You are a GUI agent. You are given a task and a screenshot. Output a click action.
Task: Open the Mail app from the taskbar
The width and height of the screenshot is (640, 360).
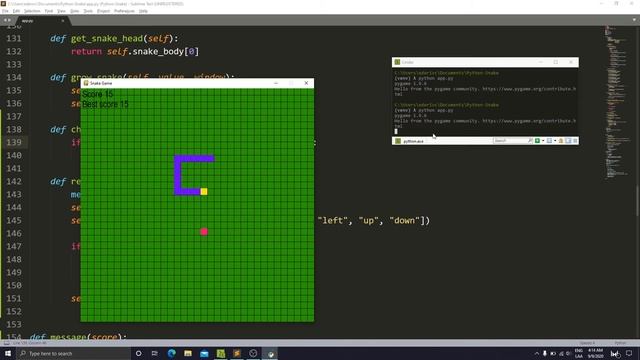(204, 353)
